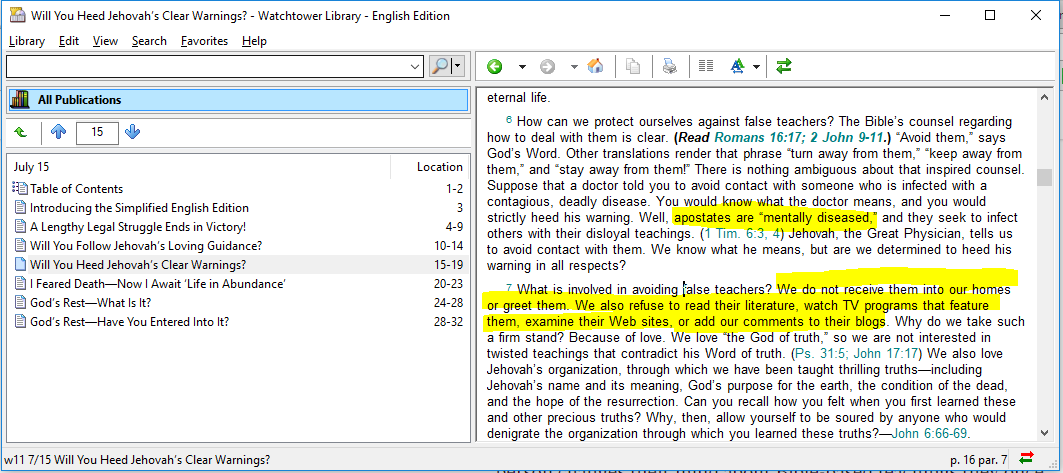Click the Print icon

pos(669,67)
